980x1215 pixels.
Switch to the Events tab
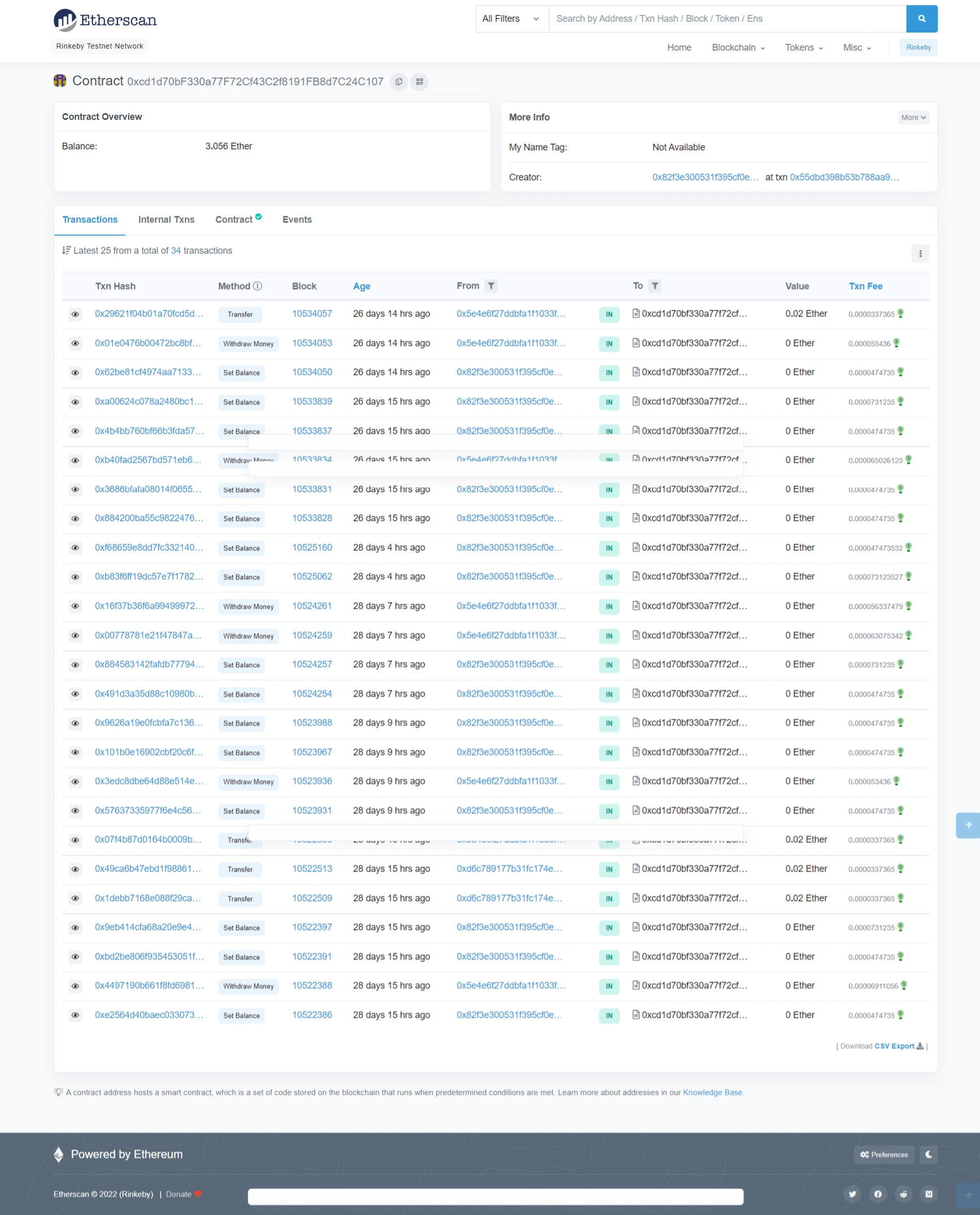297,220
